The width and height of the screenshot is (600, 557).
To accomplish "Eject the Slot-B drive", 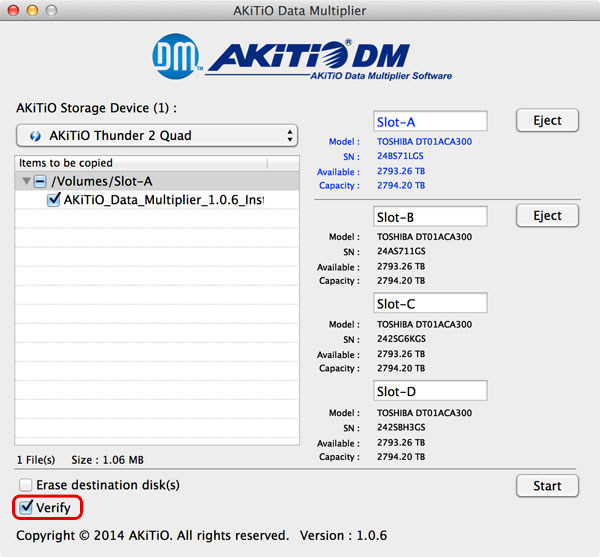I will pos(547,215).
